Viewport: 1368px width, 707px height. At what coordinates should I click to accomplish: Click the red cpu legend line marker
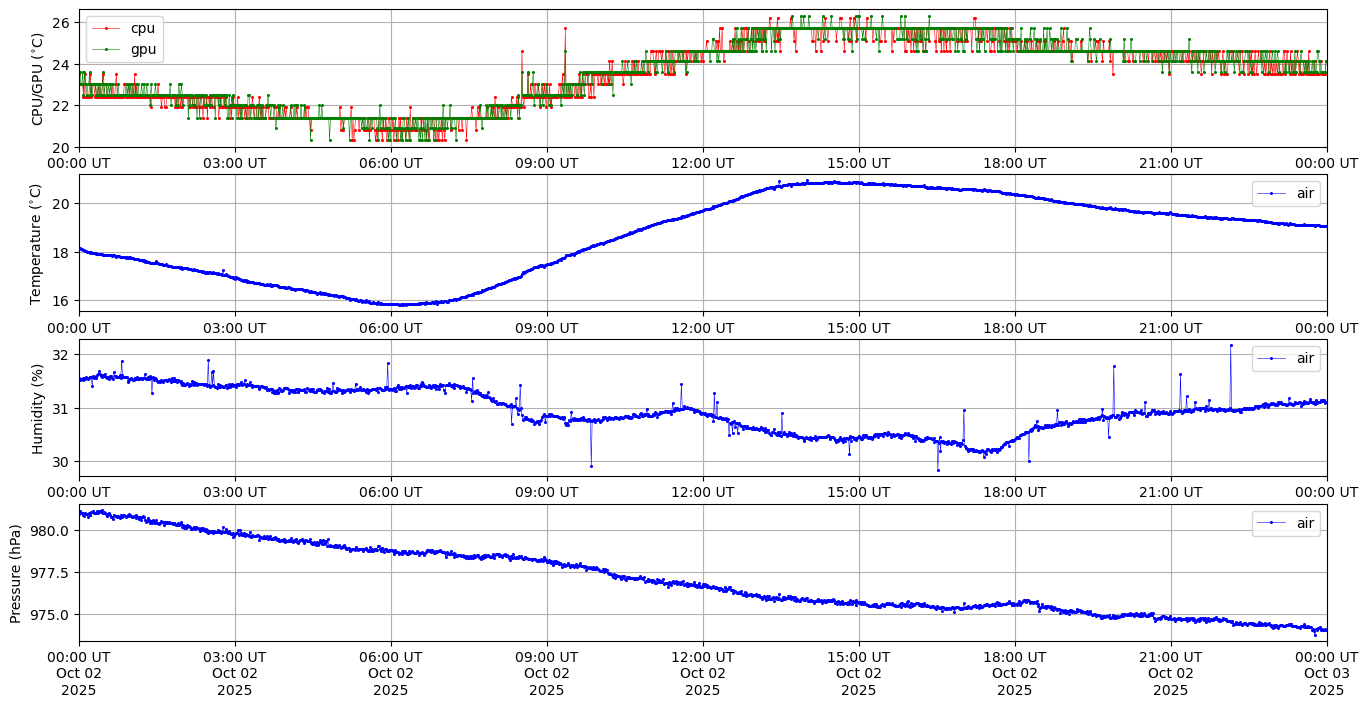click(106, 29)
